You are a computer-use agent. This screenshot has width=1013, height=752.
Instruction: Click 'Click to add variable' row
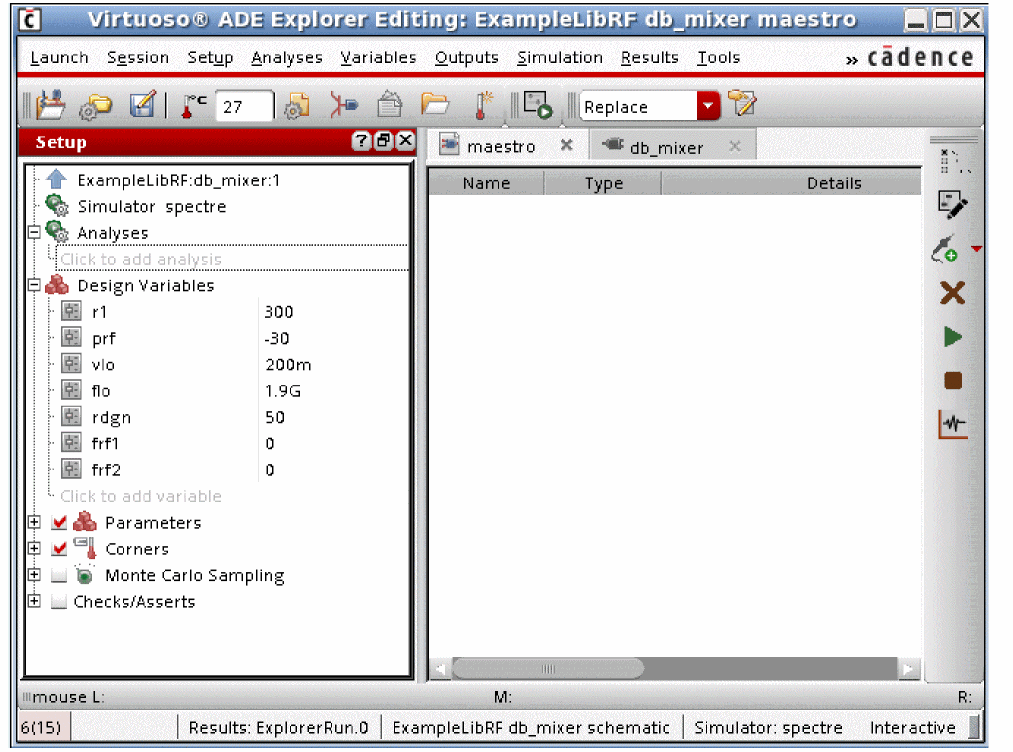tap(141, 496)
